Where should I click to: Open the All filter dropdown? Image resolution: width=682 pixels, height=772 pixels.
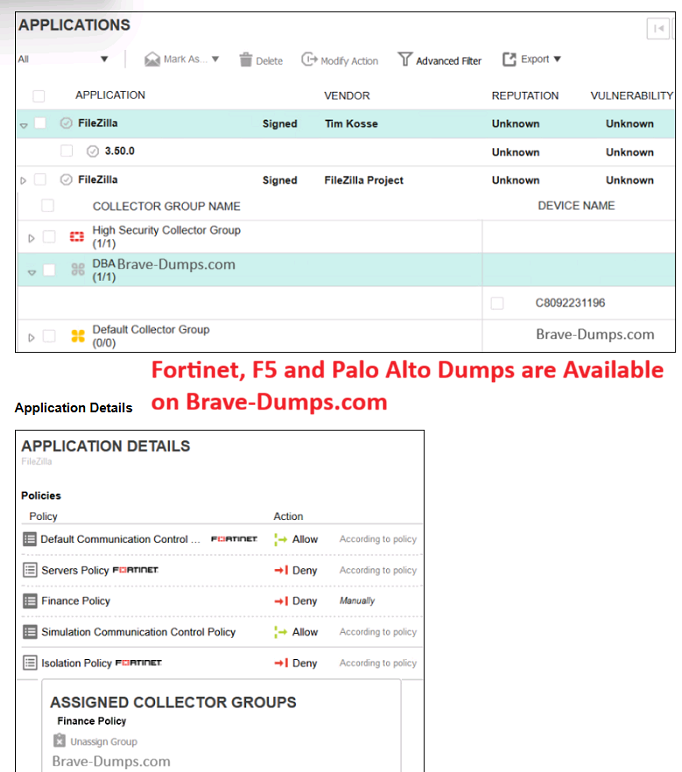click(63, 59)
